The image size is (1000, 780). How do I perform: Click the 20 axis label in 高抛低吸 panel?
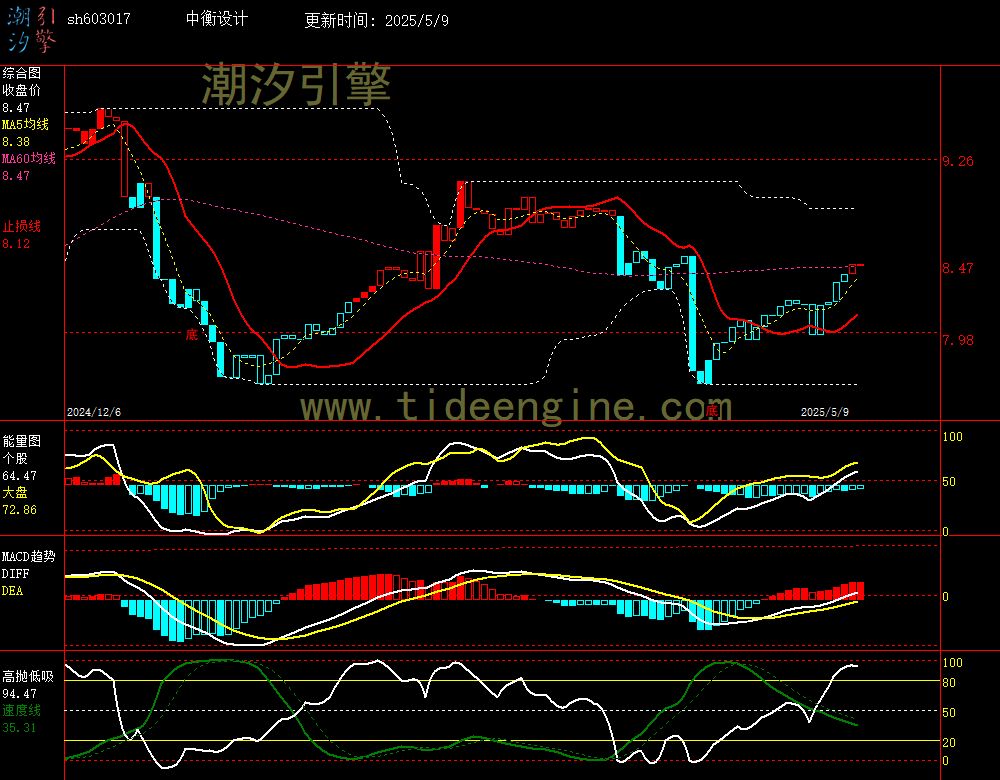click(950, 743)
